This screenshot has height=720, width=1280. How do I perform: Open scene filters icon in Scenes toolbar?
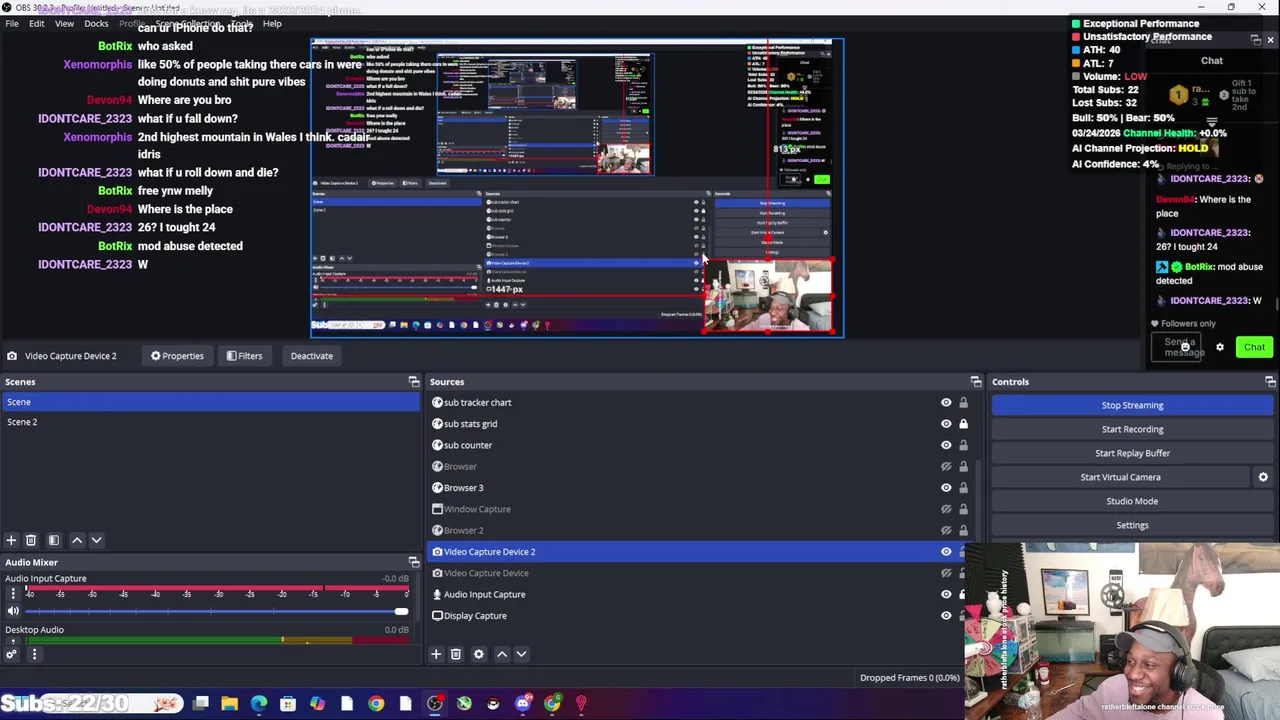(x=54, y=540)
